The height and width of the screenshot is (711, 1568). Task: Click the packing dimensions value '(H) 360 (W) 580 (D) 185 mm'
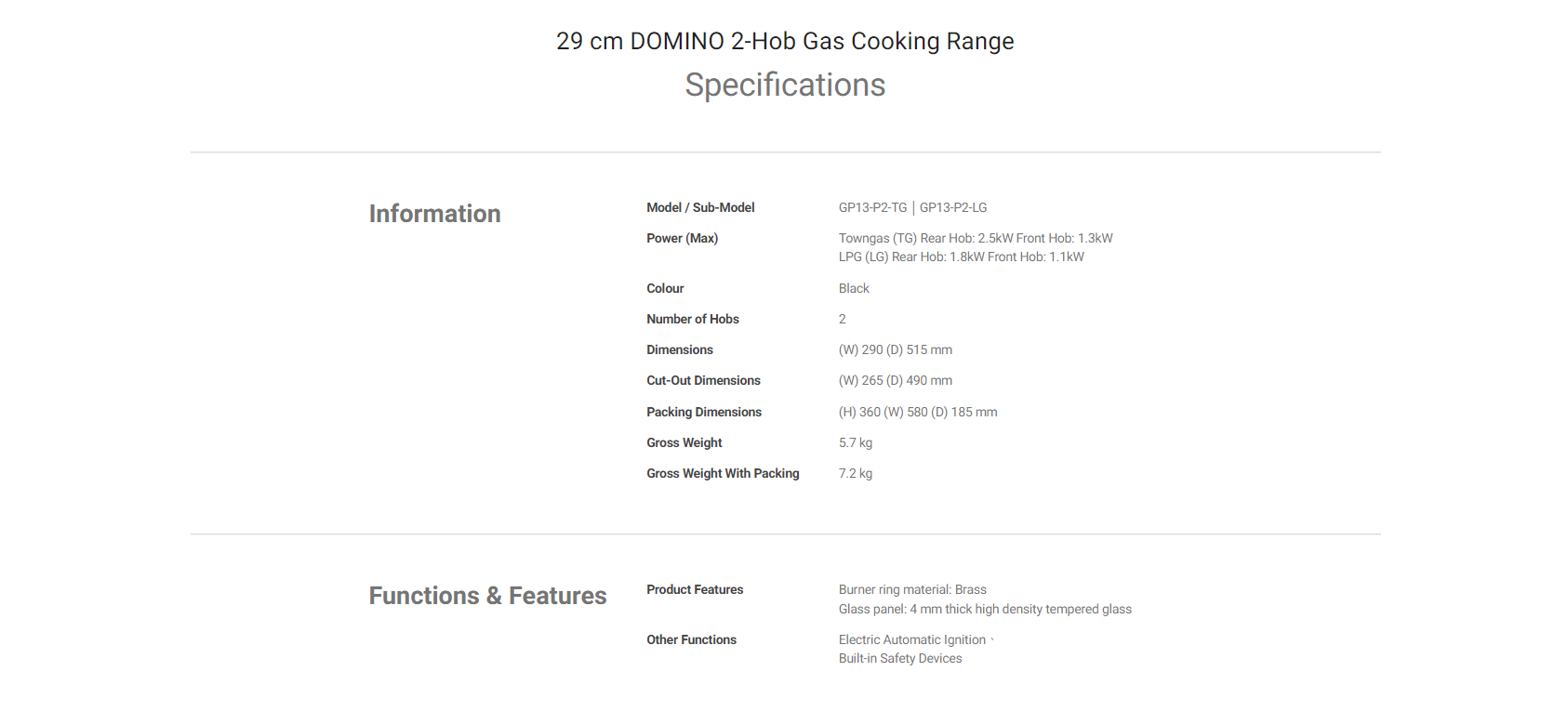(917, 412)
